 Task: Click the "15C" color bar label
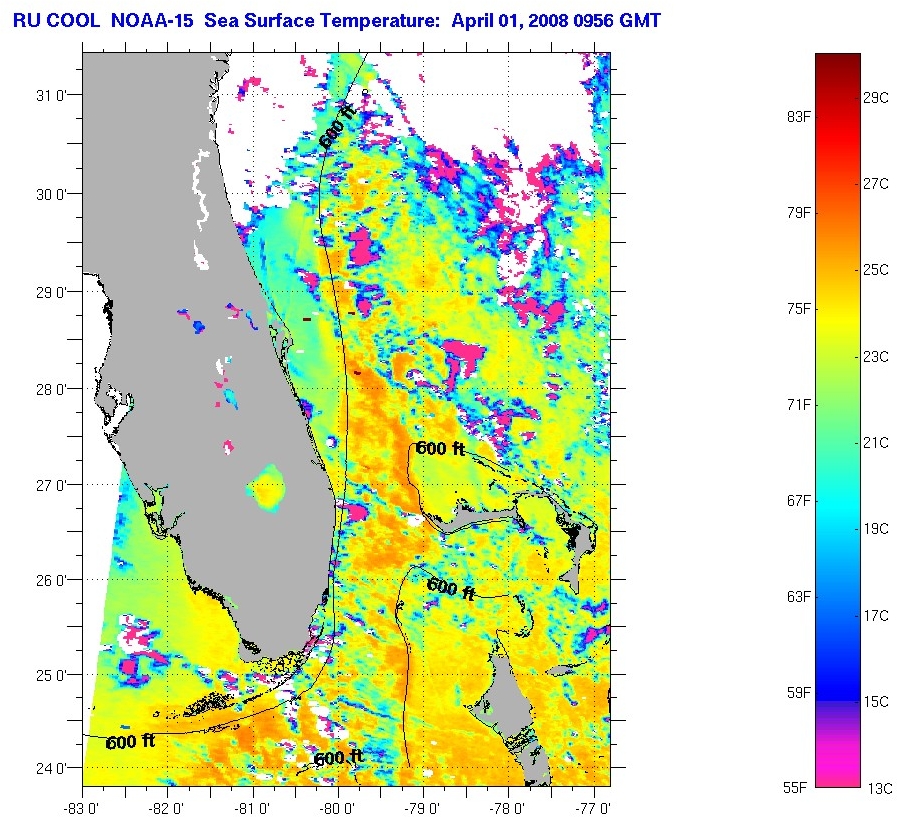[876, 701]
